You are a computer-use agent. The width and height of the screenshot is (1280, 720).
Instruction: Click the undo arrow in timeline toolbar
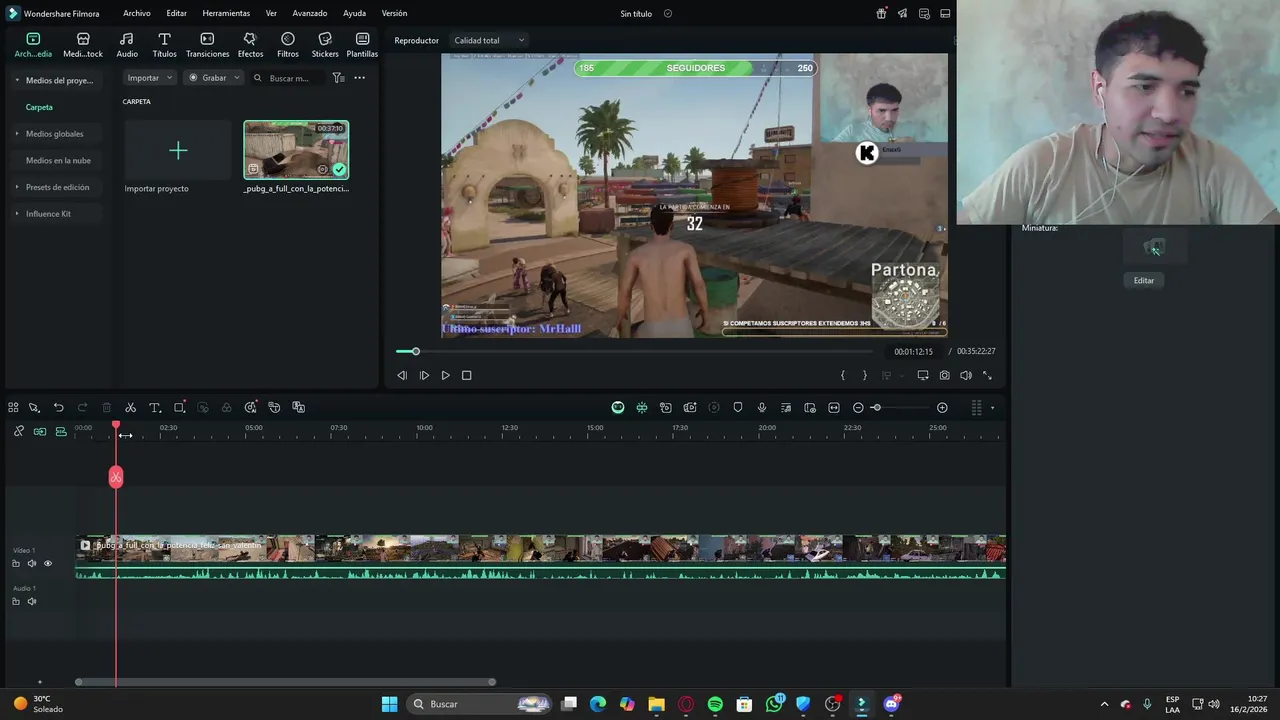[58, 407]
